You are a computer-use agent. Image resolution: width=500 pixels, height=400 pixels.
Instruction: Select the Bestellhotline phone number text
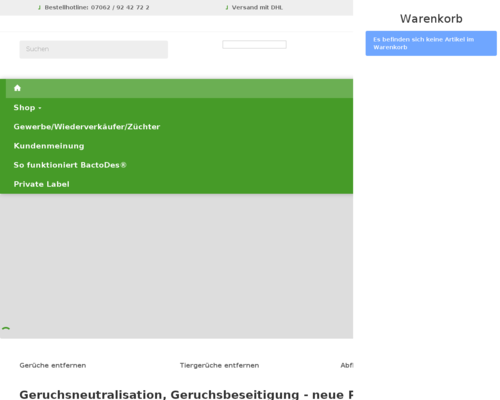(97, 7)
